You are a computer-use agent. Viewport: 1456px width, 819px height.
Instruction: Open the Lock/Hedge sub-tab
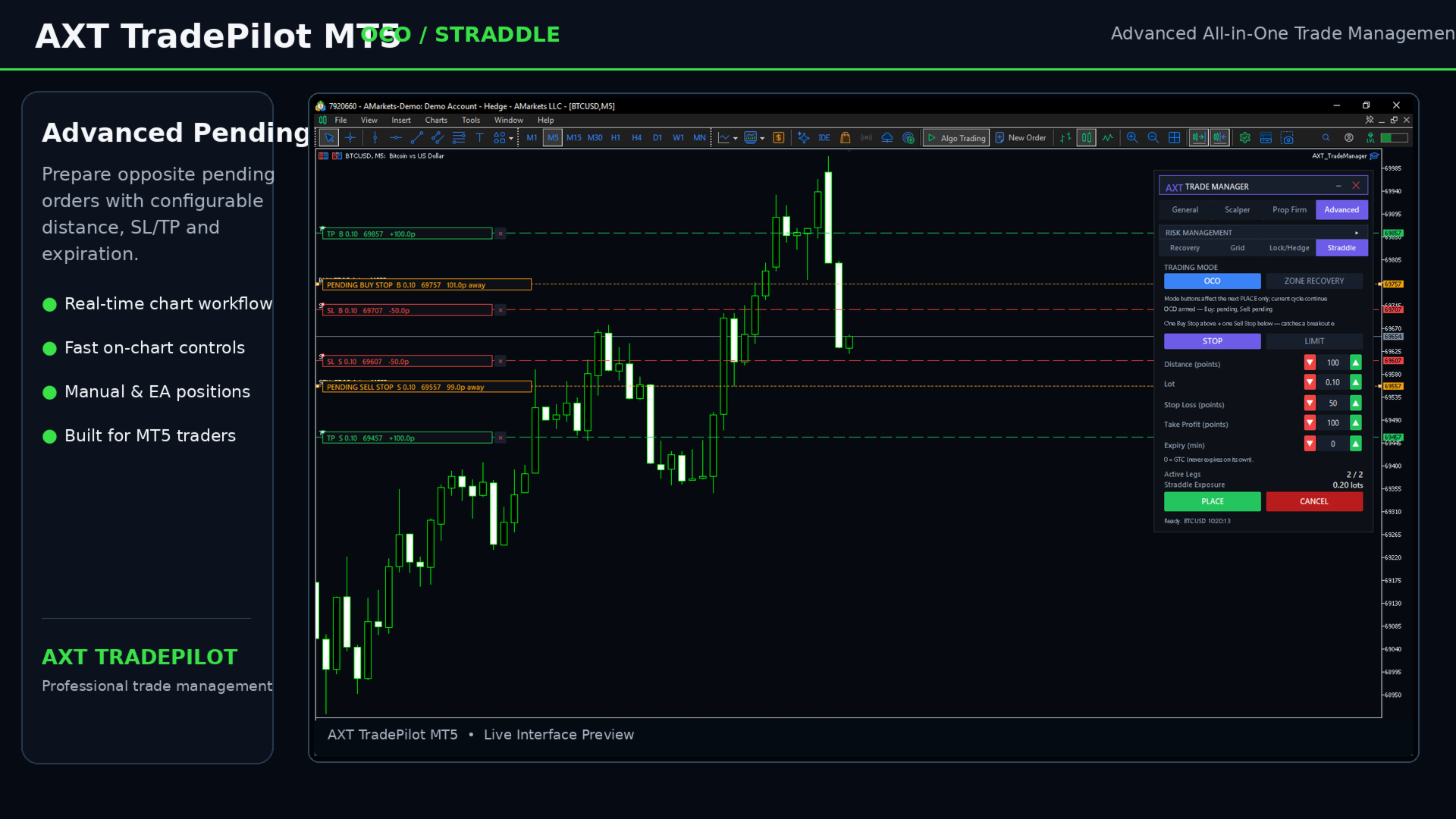(x=1289, y=248)
